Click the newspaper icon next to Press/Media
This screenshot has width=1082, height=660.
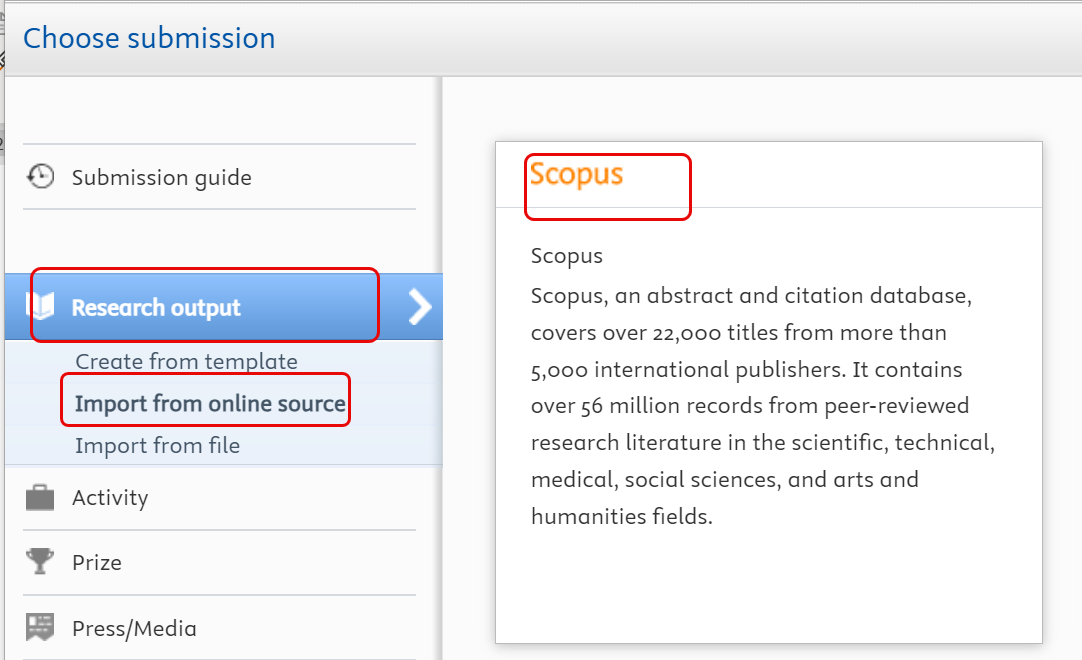point(40,626)
